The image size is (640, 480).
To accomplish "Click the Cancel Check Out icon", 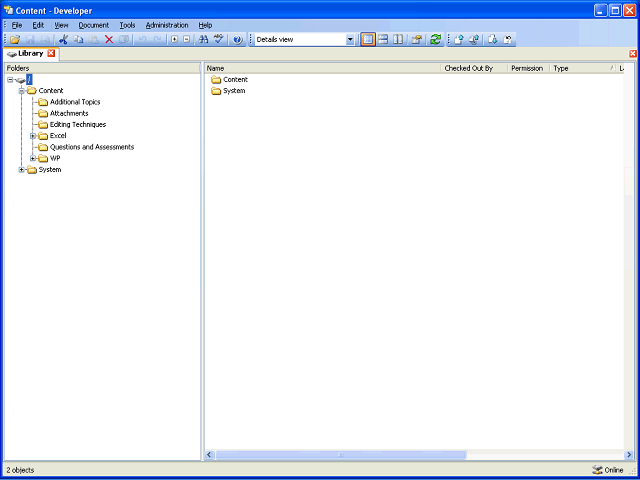I will pos(507,40).
